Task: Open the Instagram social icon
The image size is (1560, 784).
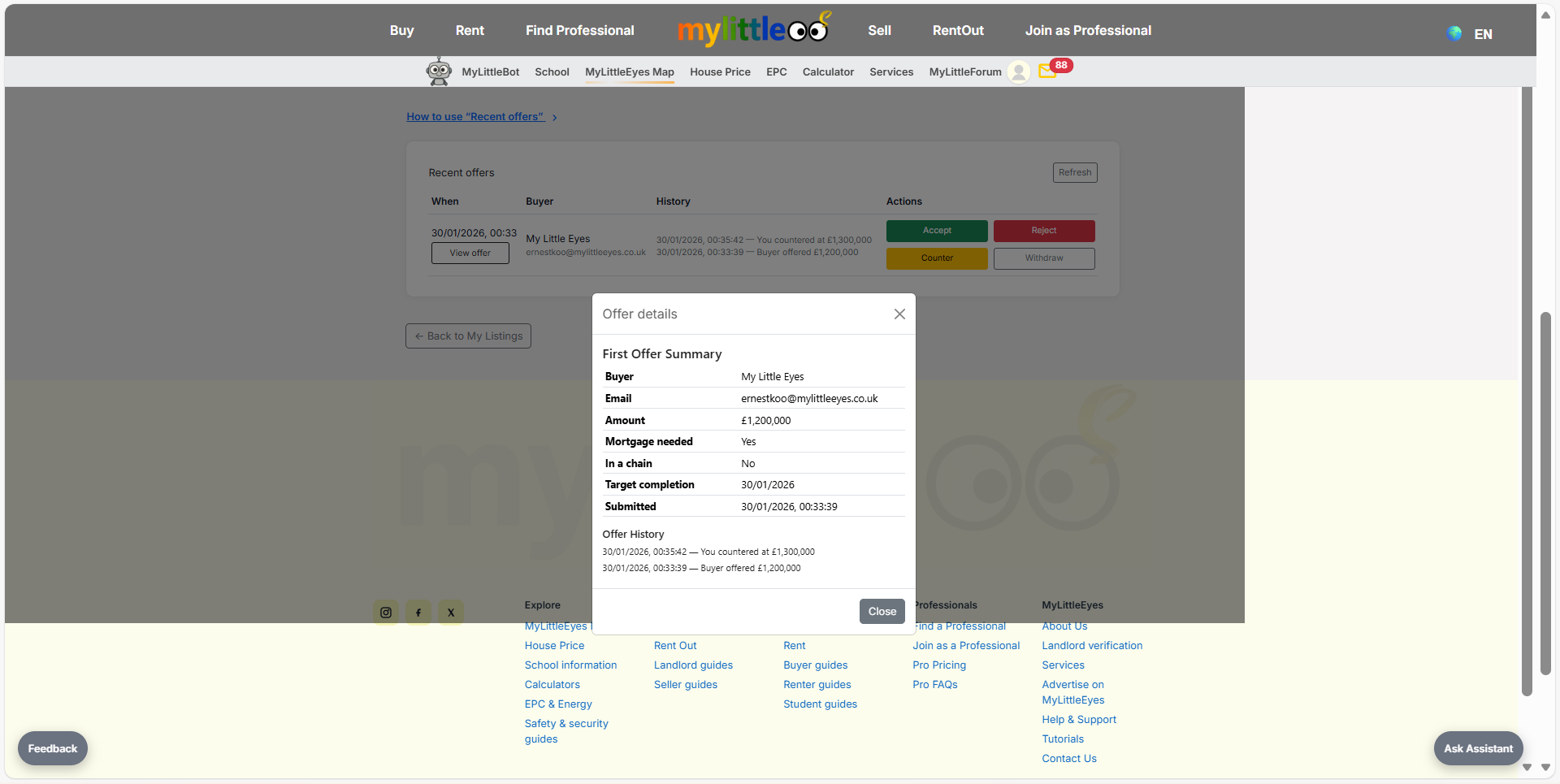Action: click(x=386, y=613)
